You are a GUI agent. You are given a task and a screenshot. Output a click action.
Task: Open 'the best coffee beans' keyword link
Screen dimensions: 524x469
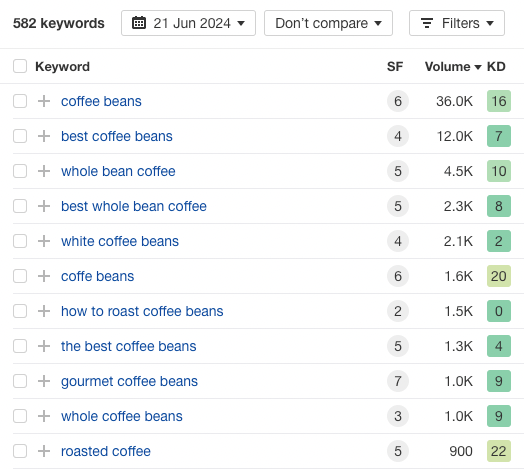click(129, 346)
